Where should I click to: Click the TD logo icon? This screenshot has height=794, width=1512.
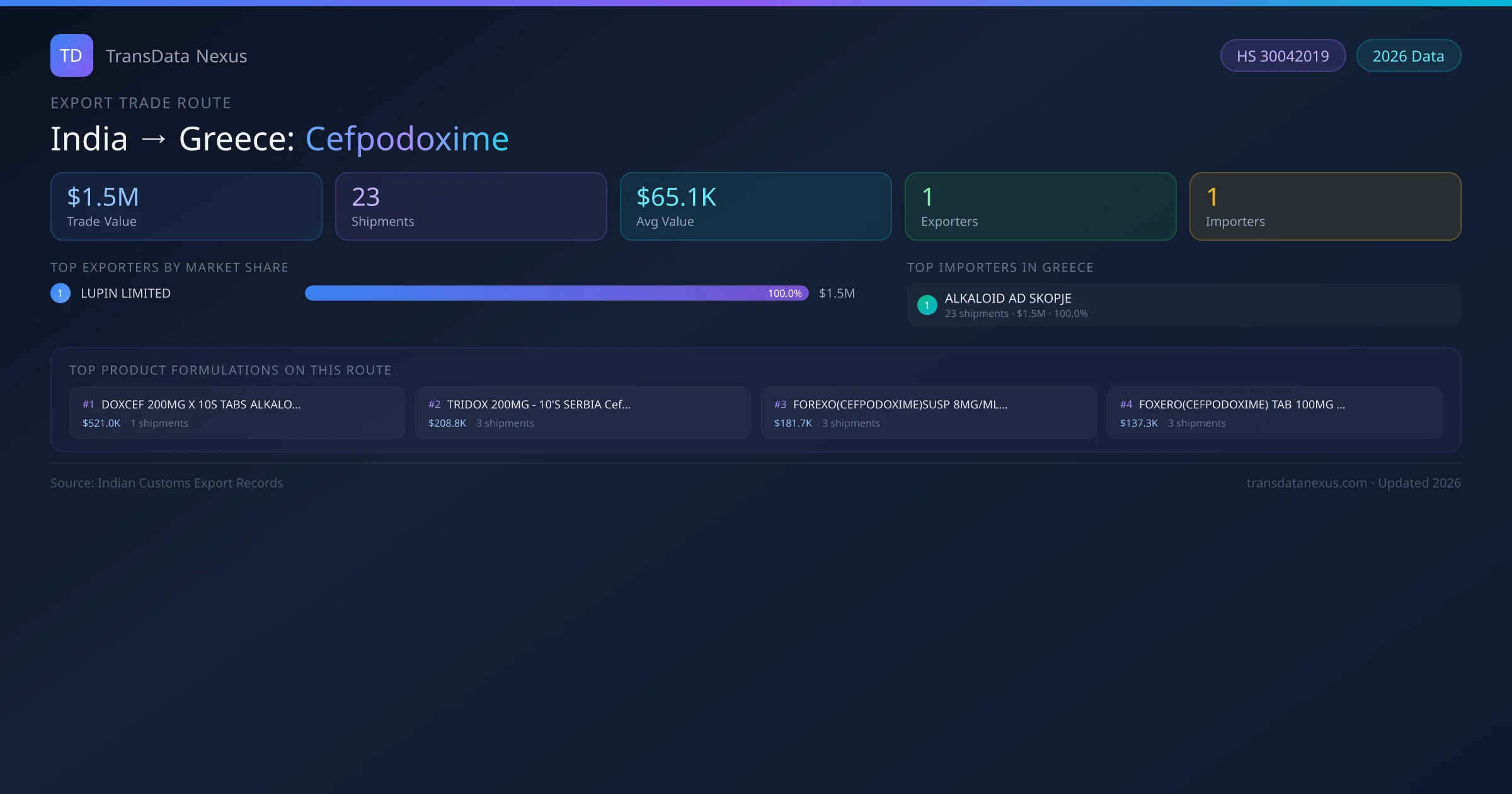[71, 55]
